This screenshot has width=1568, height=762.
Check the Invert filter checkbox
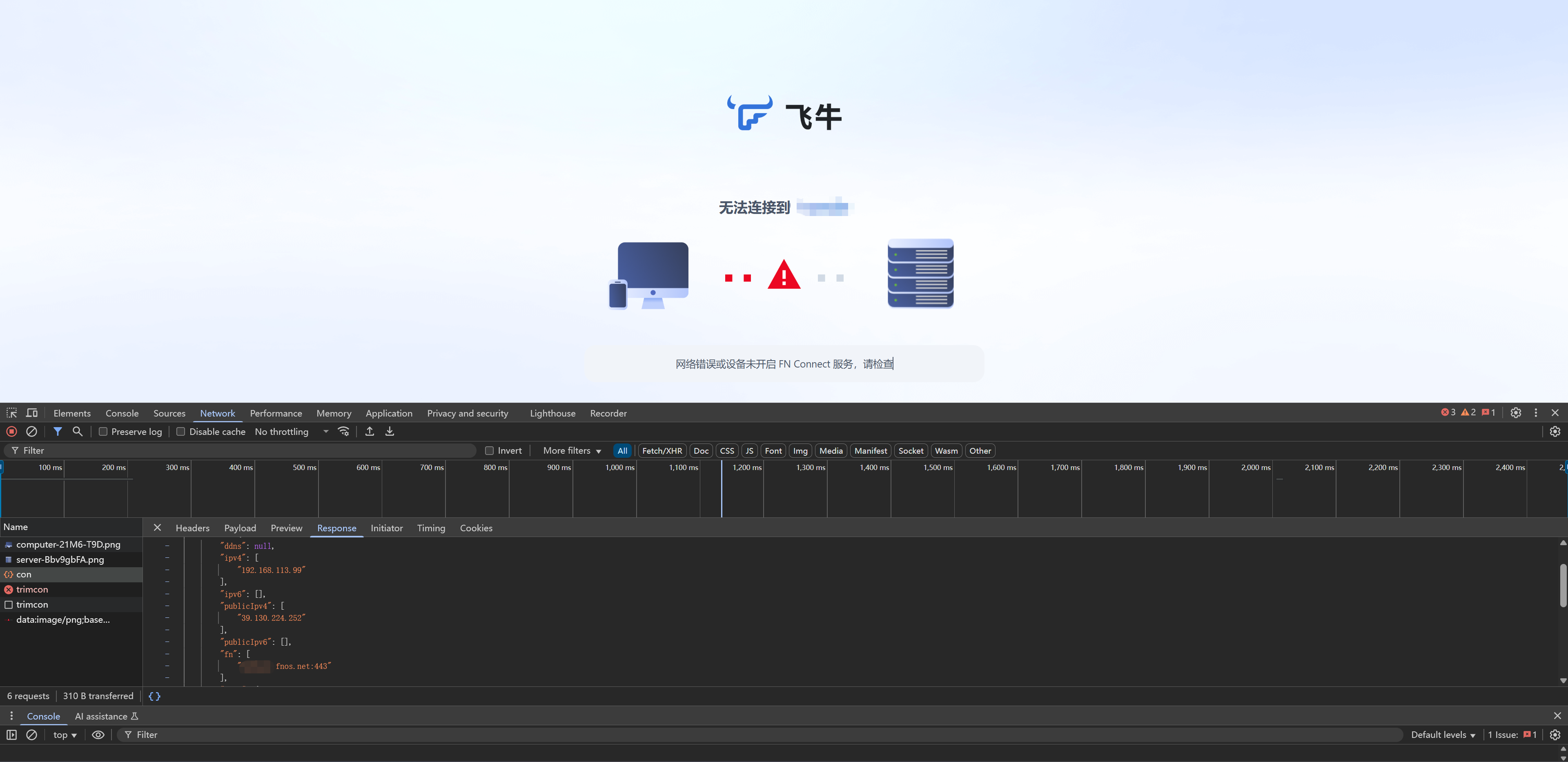490,451
